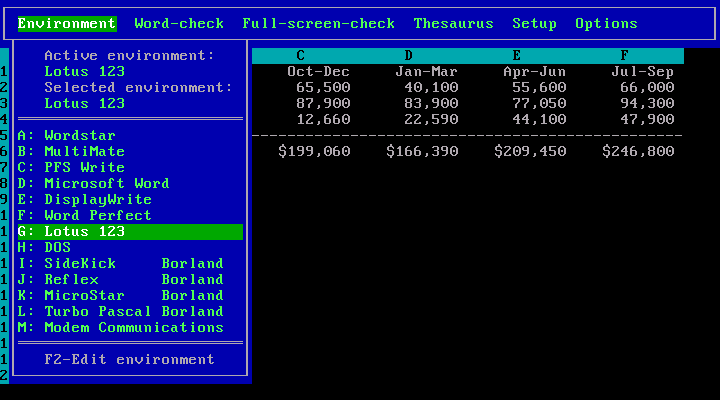Click the Jul-Sep cell

point(642,72)
